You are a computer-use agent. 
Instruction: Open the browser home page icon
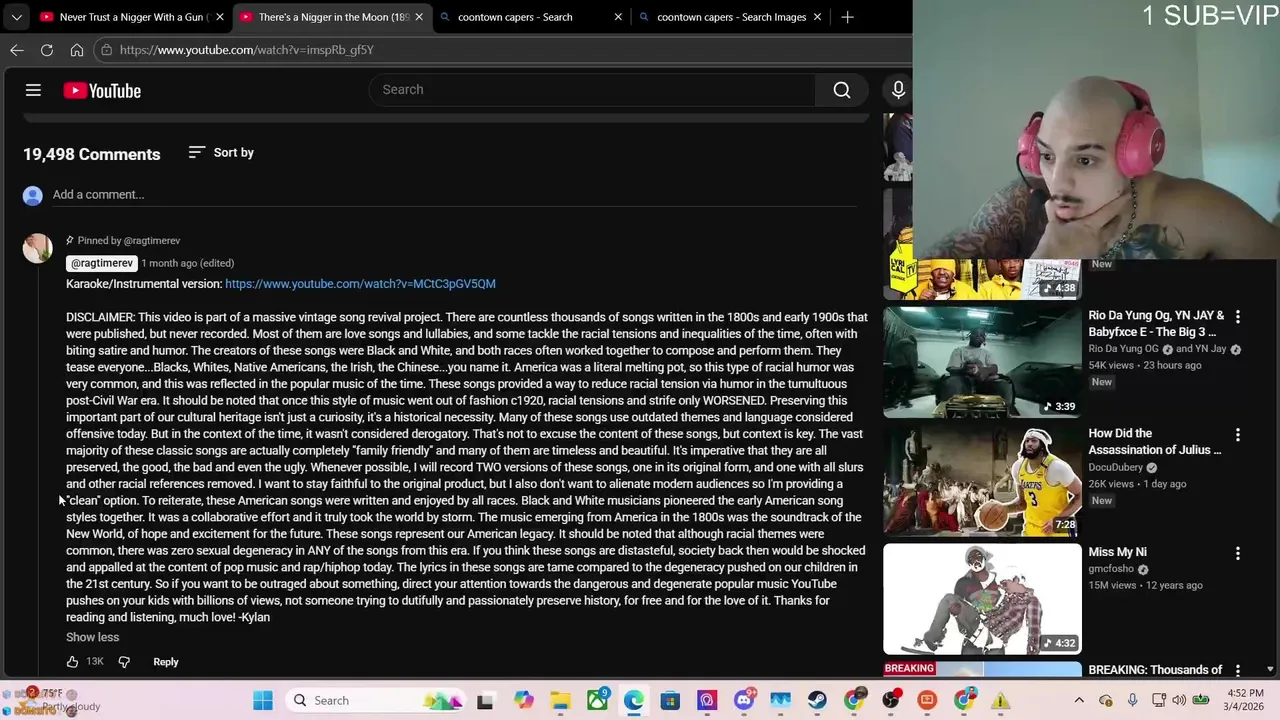click(77, 50)
